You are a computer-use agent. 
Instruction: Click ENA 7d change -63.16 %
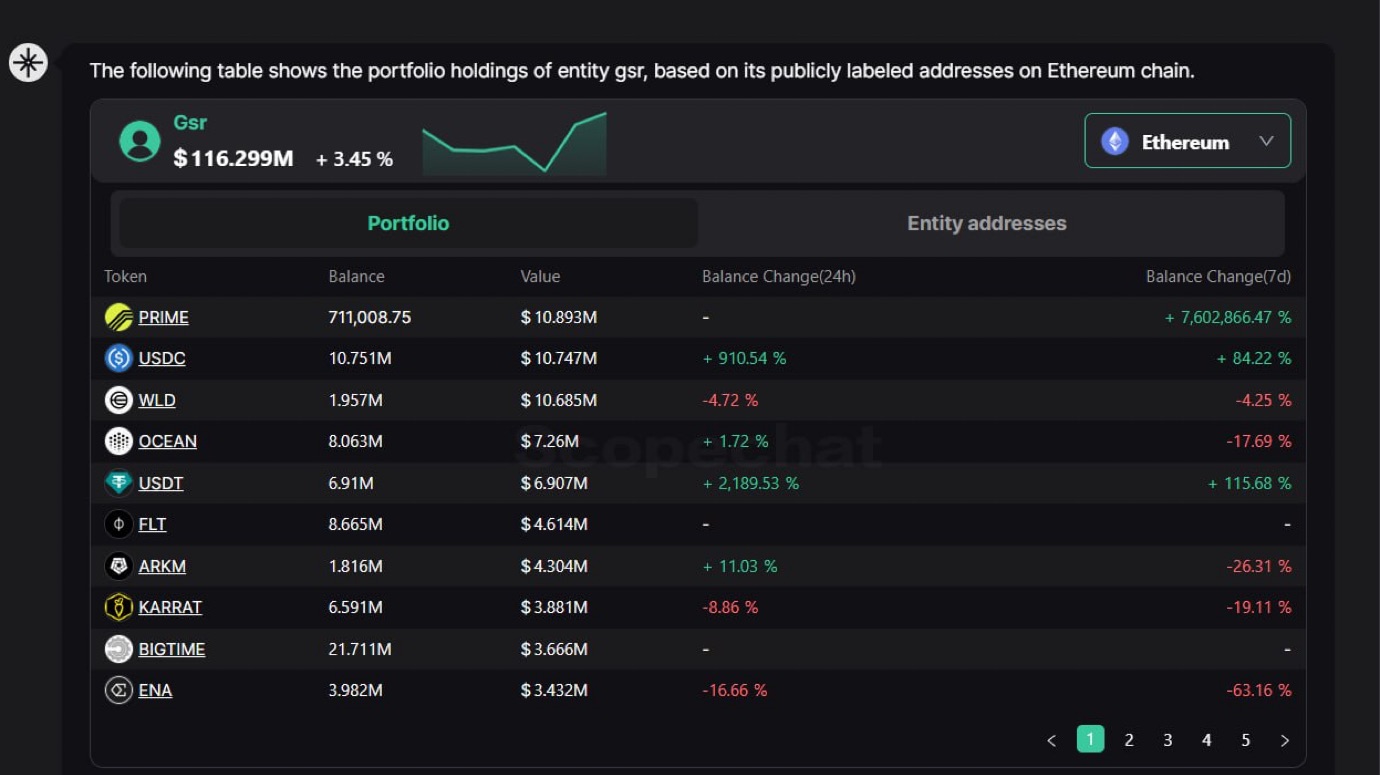pos(1259,690)
